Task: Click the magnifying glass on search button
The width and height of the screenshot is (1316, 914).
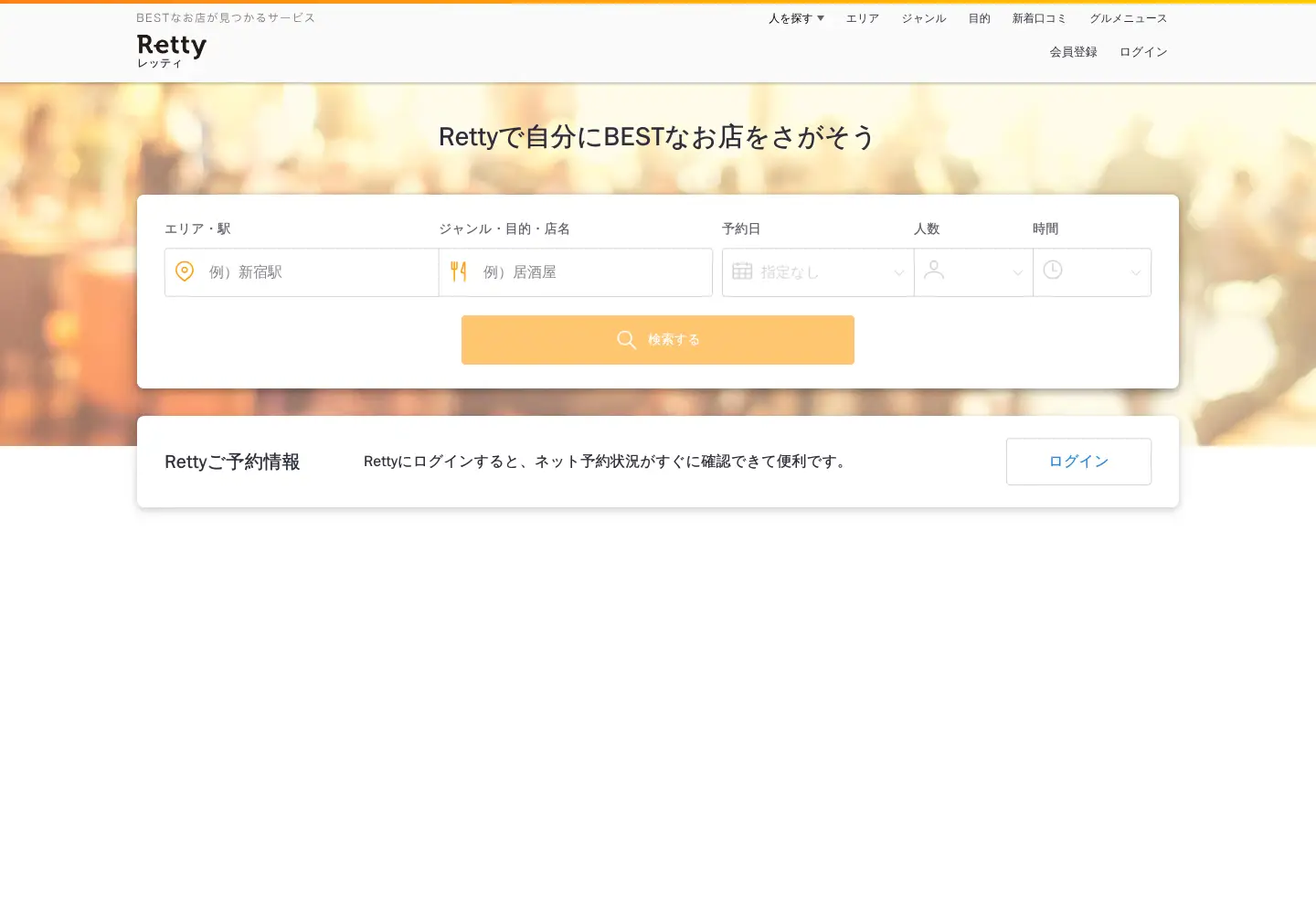Action: pyautogui.click(x=626, y=340)
